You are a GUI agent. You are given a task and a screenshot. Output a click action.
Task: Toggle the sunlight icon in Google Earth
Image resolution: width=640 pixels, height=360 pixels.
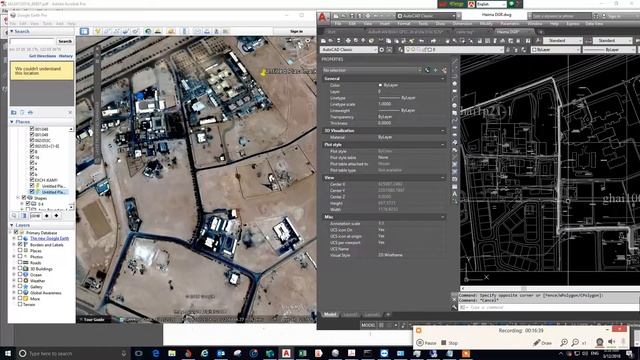pos(158,31)
